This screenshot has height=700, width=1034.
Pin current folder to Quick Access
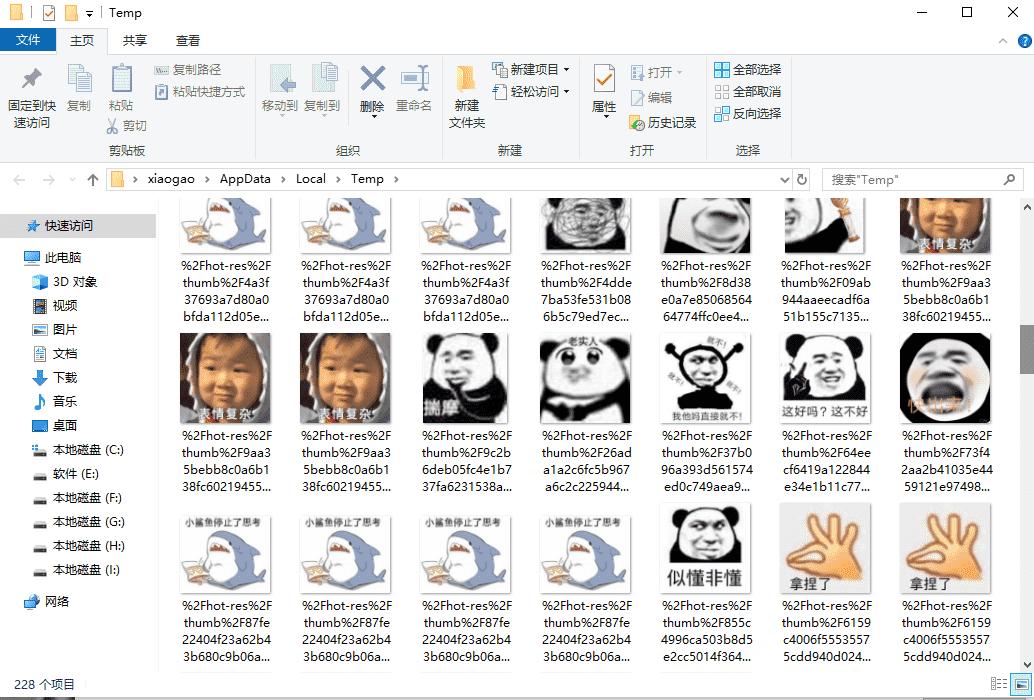pos(30,95)
